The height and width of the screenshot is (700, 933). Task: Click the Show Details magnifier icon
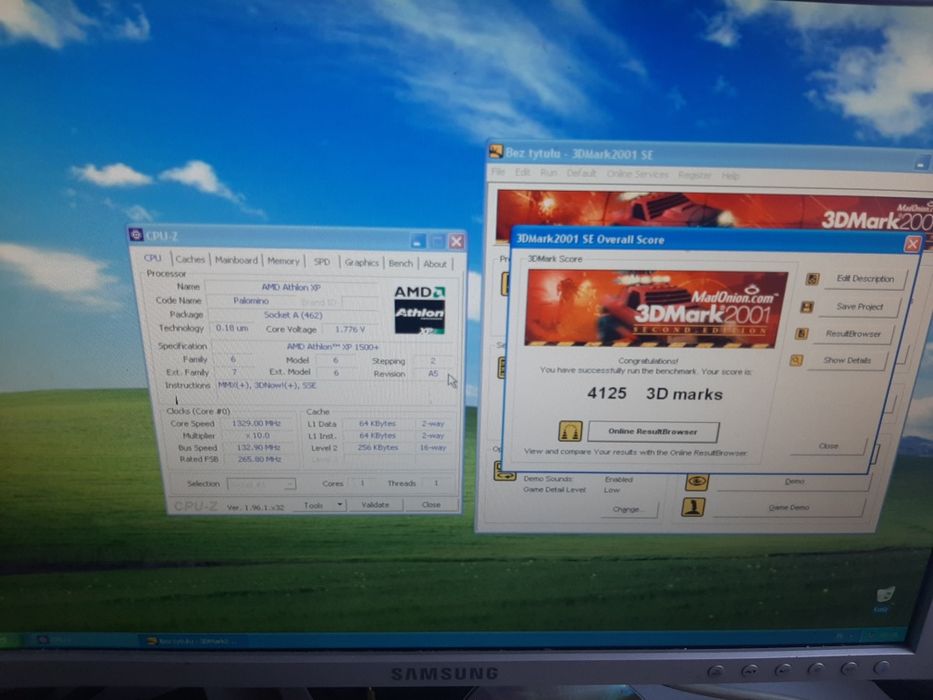click(796, 361)
